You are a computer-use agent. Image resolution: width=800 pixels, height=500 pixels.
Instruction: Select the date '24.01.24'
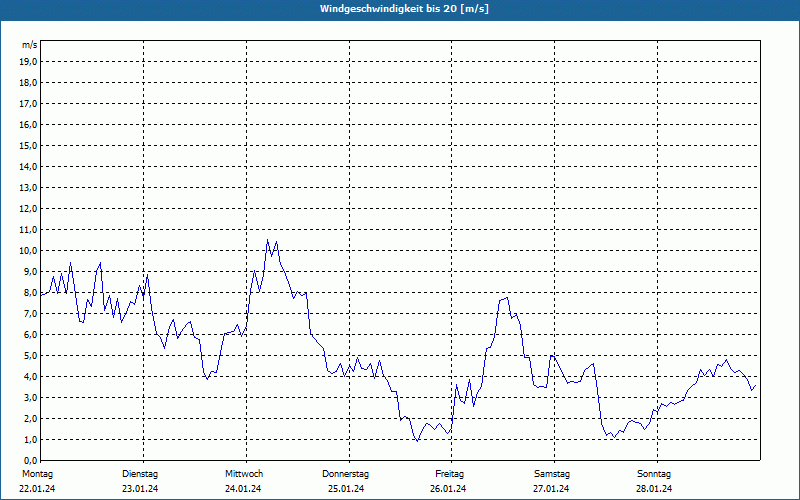243,489
